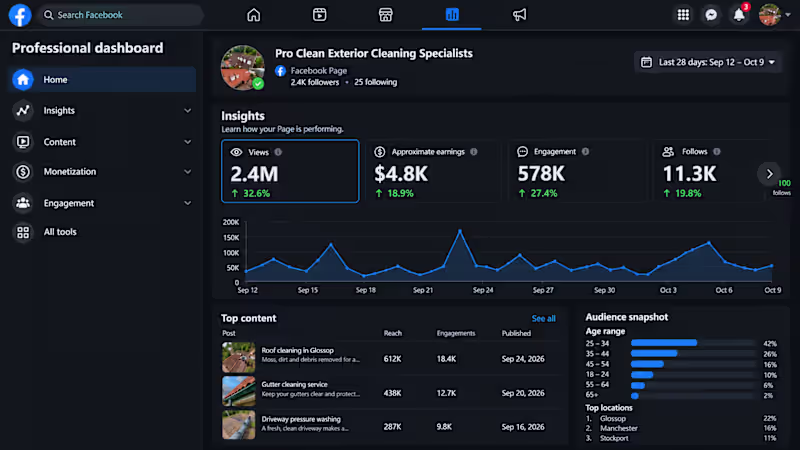Select All tools in the sidebar
Viewport: 800px width, 450px height.
pos(102,232)
